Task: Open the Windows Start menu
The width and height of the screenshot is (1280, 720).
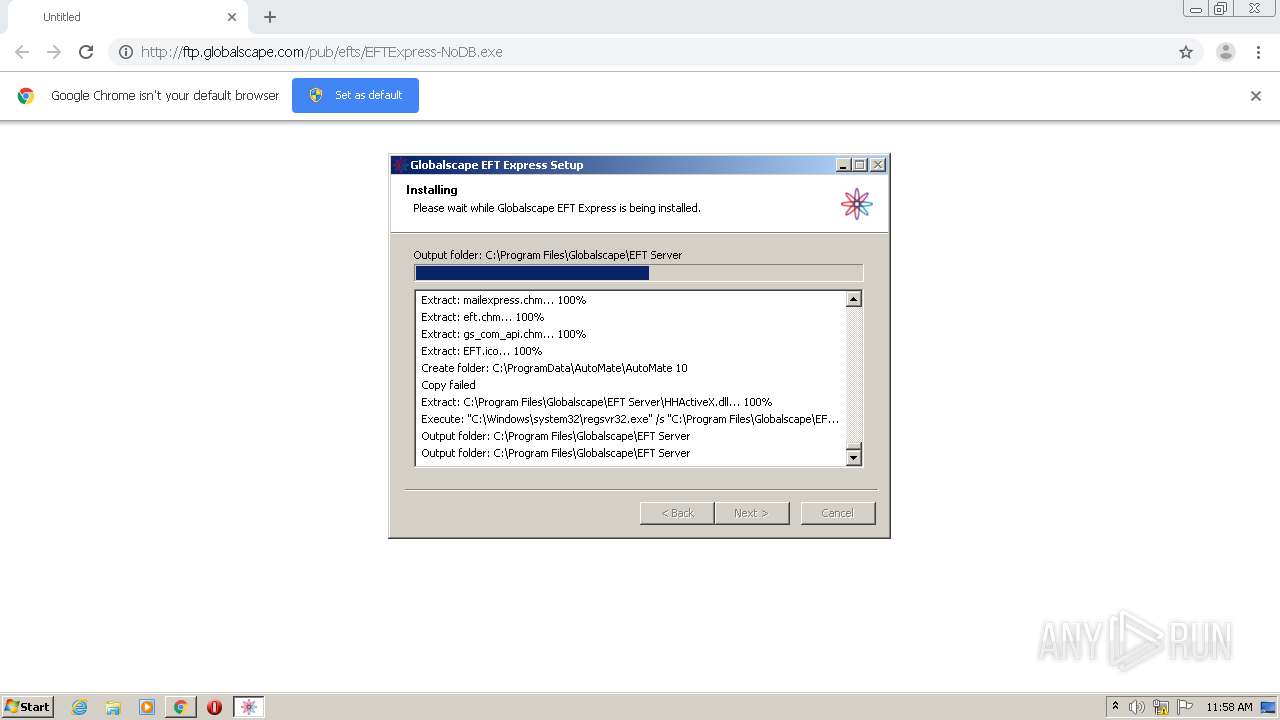Action: click(x=28, y=706)
